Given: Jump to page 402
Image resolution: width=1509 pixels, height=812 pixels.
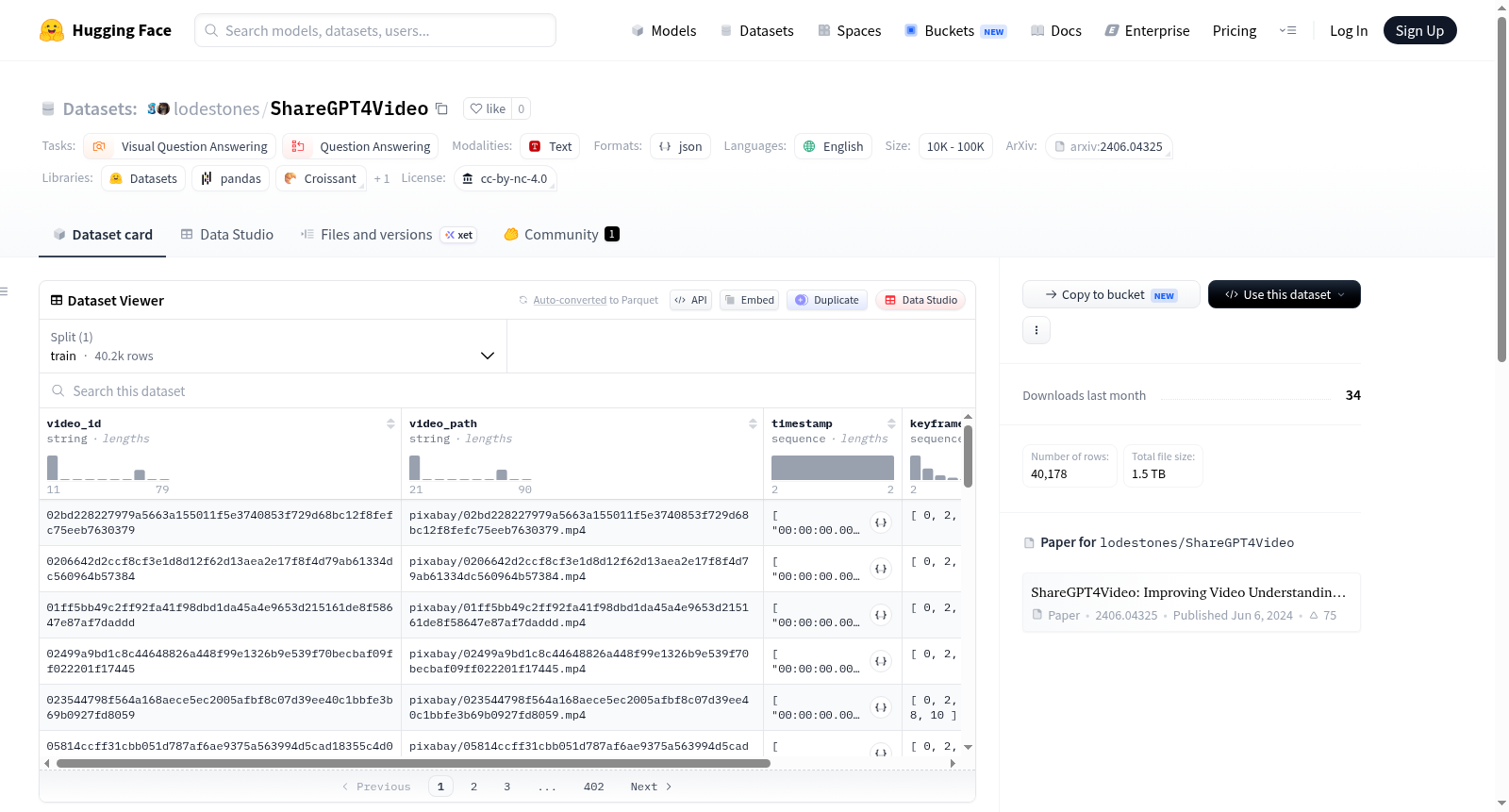Looking at the screenshot, I should click(x=593, y=787).
